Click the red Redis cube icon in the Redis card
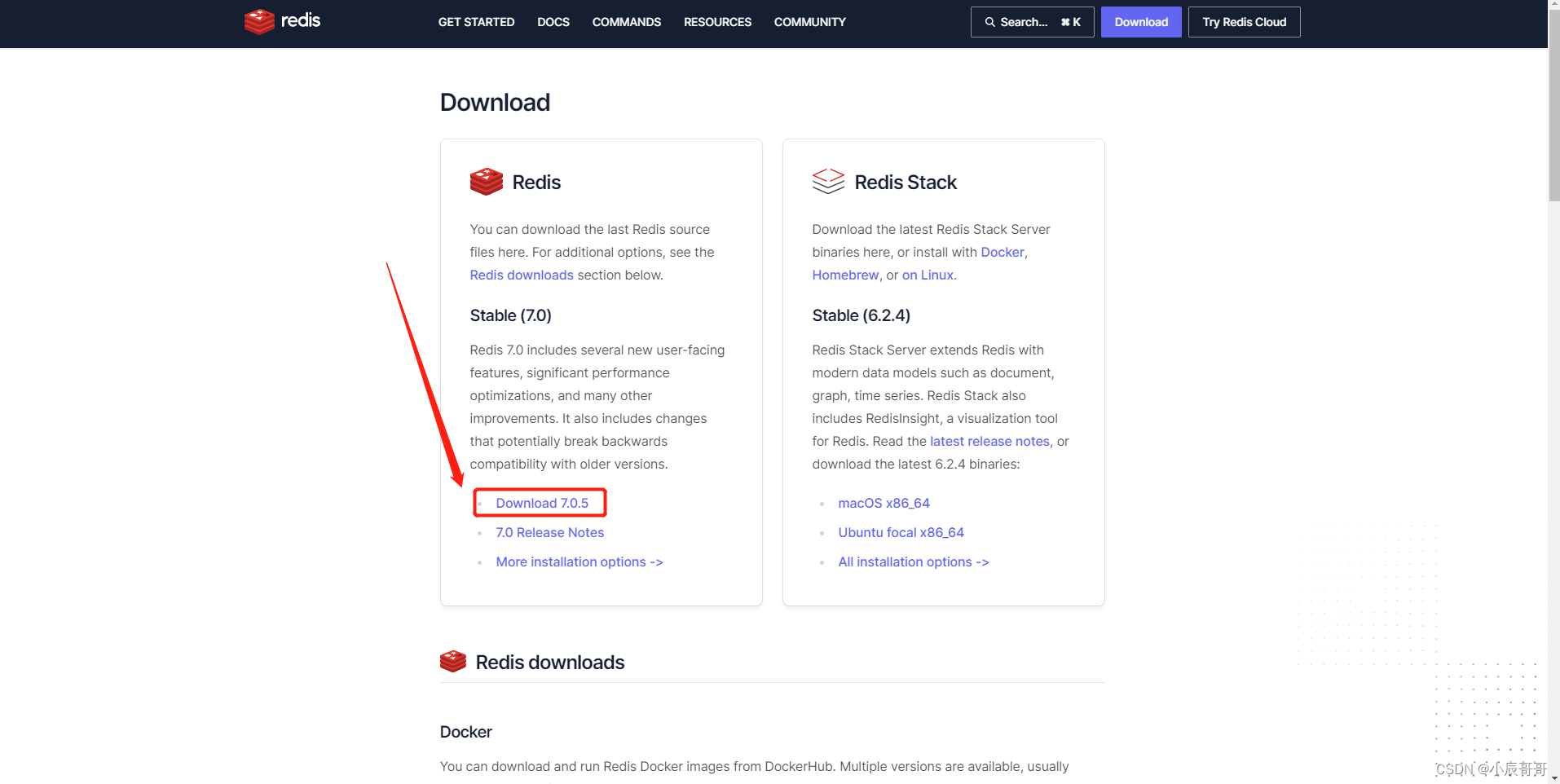Image resolution: width=1560 pixels, height=784 pixels. (x=487, y=182)
